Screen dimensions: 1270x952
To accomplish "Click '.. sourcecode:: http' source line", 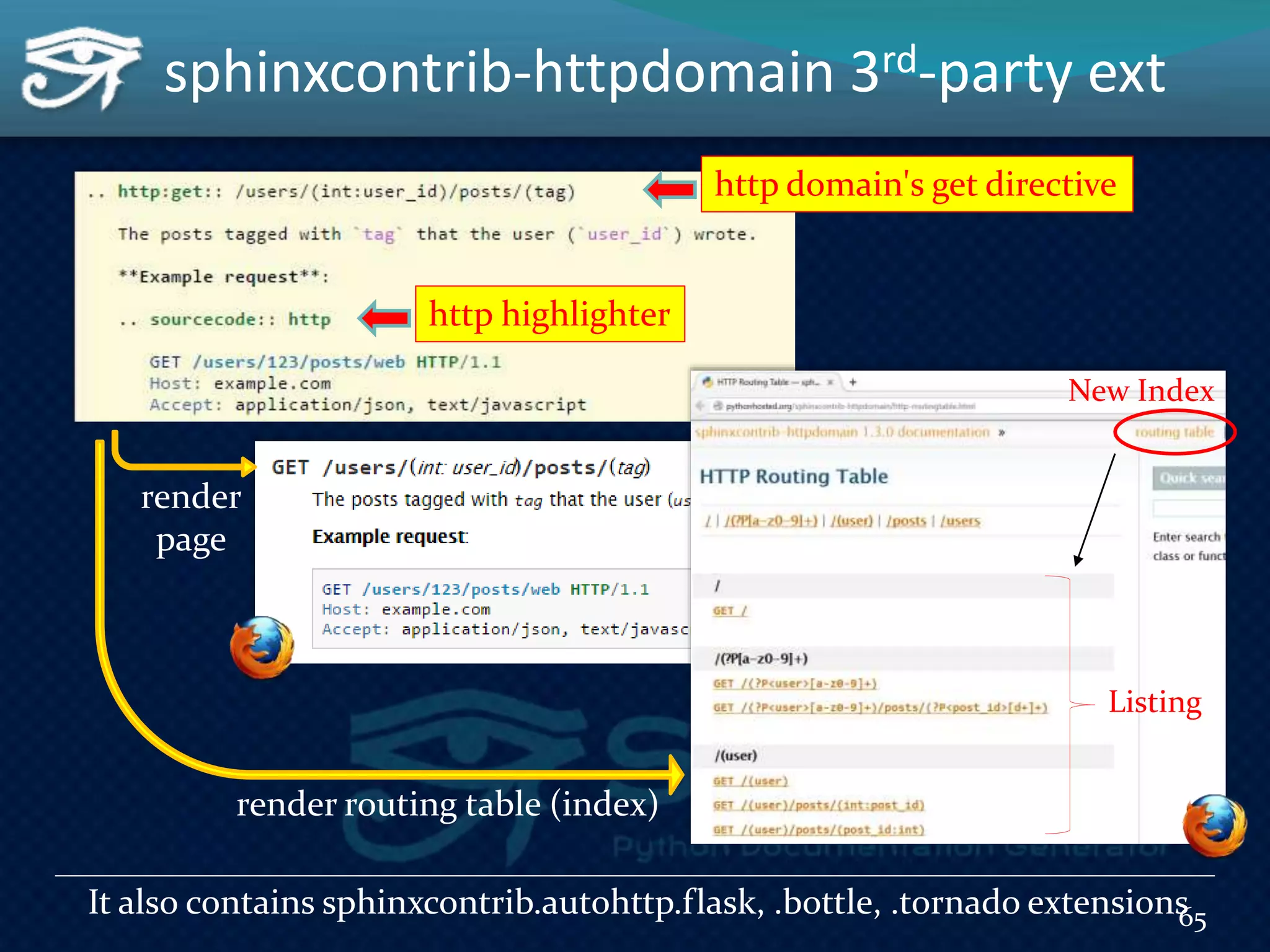I will 224,320.
